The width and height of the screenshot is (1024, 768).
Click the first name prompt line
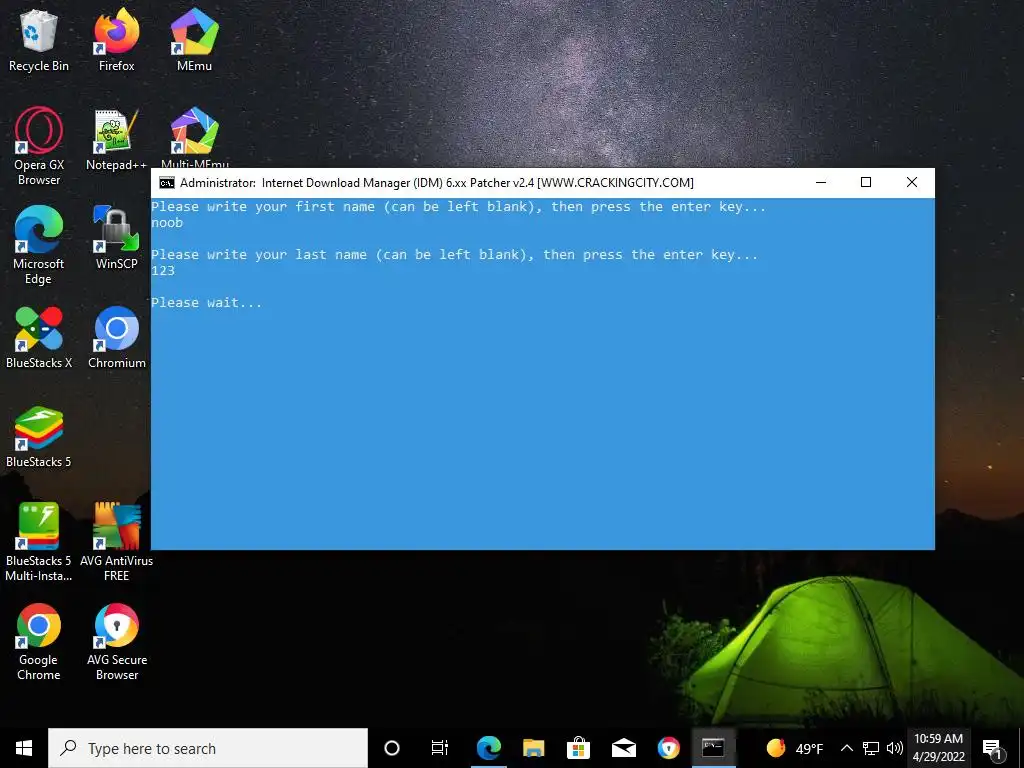458,207
